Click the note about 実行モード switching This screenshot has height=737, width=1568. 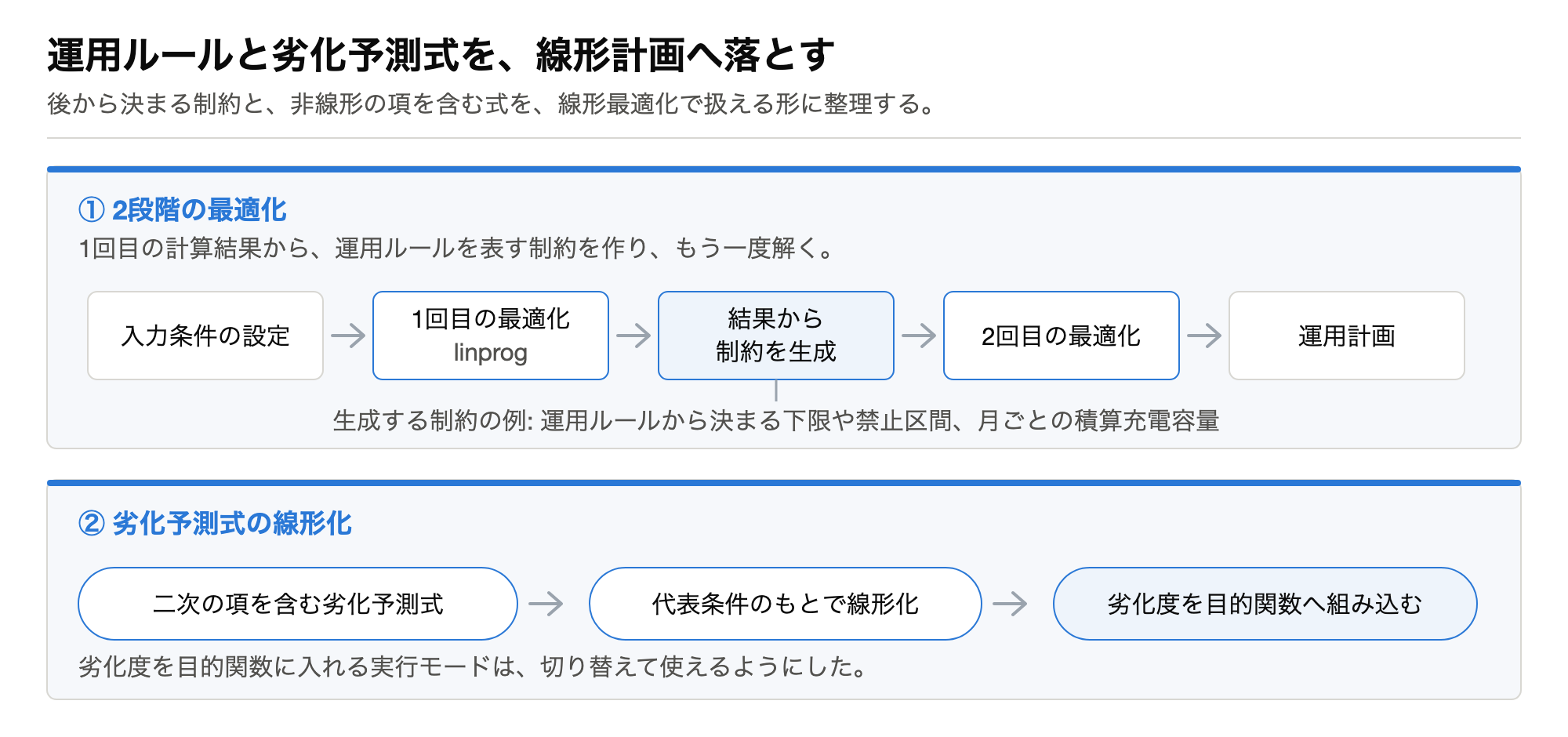475,666
